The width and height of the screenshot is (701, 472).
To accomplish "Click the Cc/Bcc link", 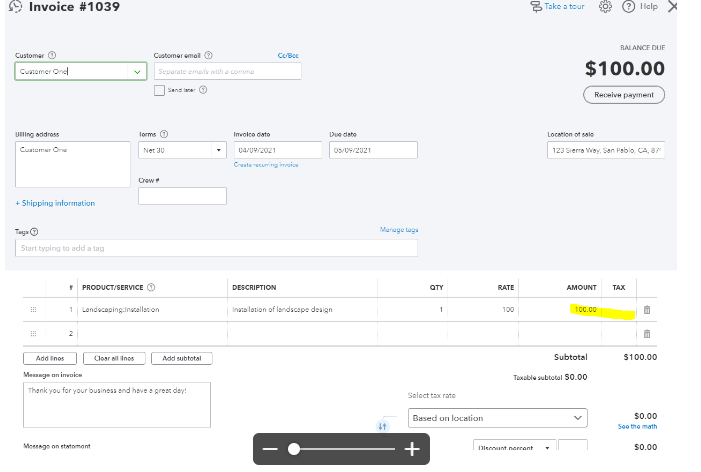I will tap(288, 55).
